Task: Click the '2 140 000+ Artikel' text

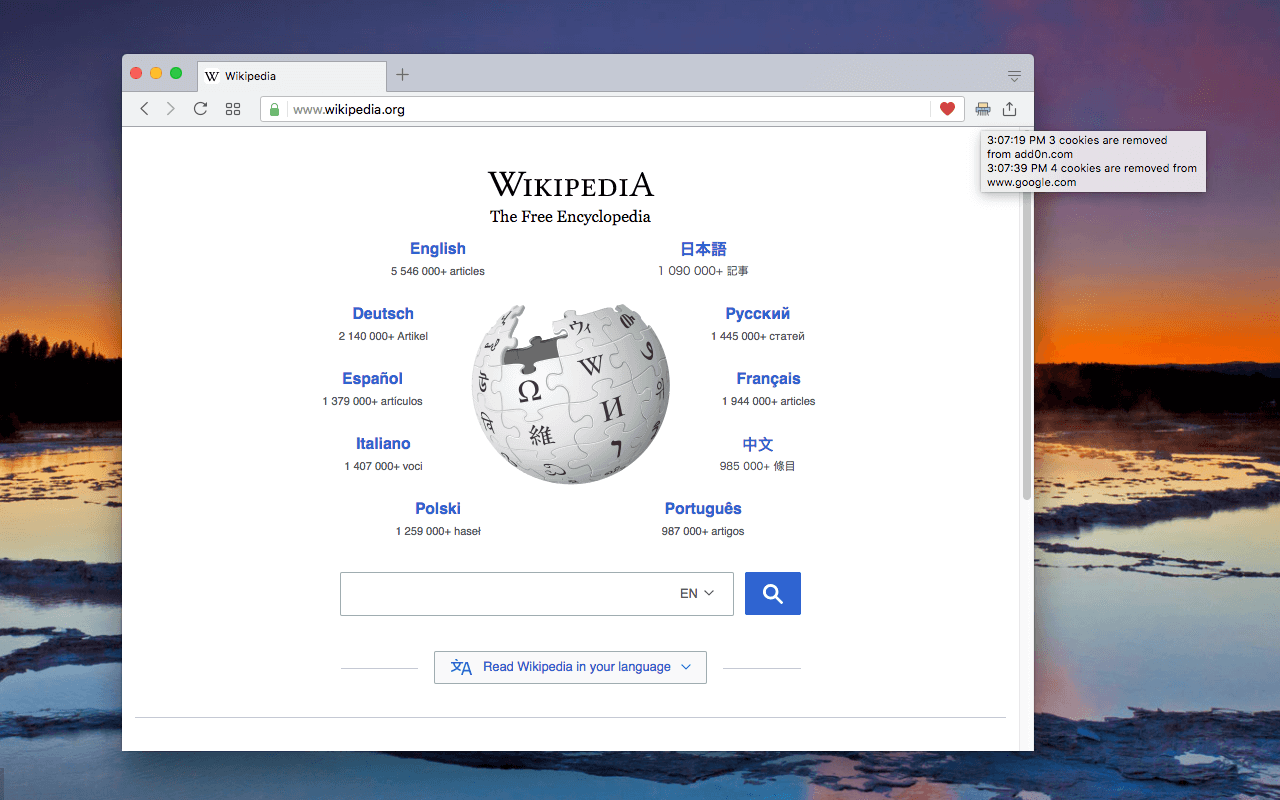Action: [x=383, y=336]
